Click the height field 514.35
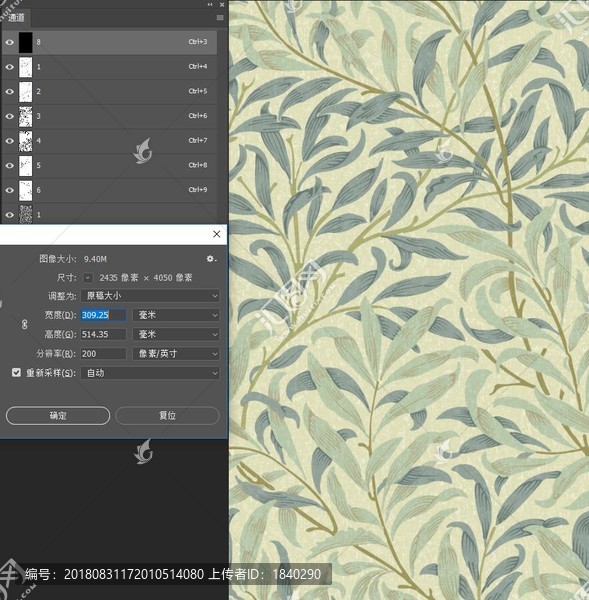The width and height of the screenshot is (589, 600). coord(103,334)
